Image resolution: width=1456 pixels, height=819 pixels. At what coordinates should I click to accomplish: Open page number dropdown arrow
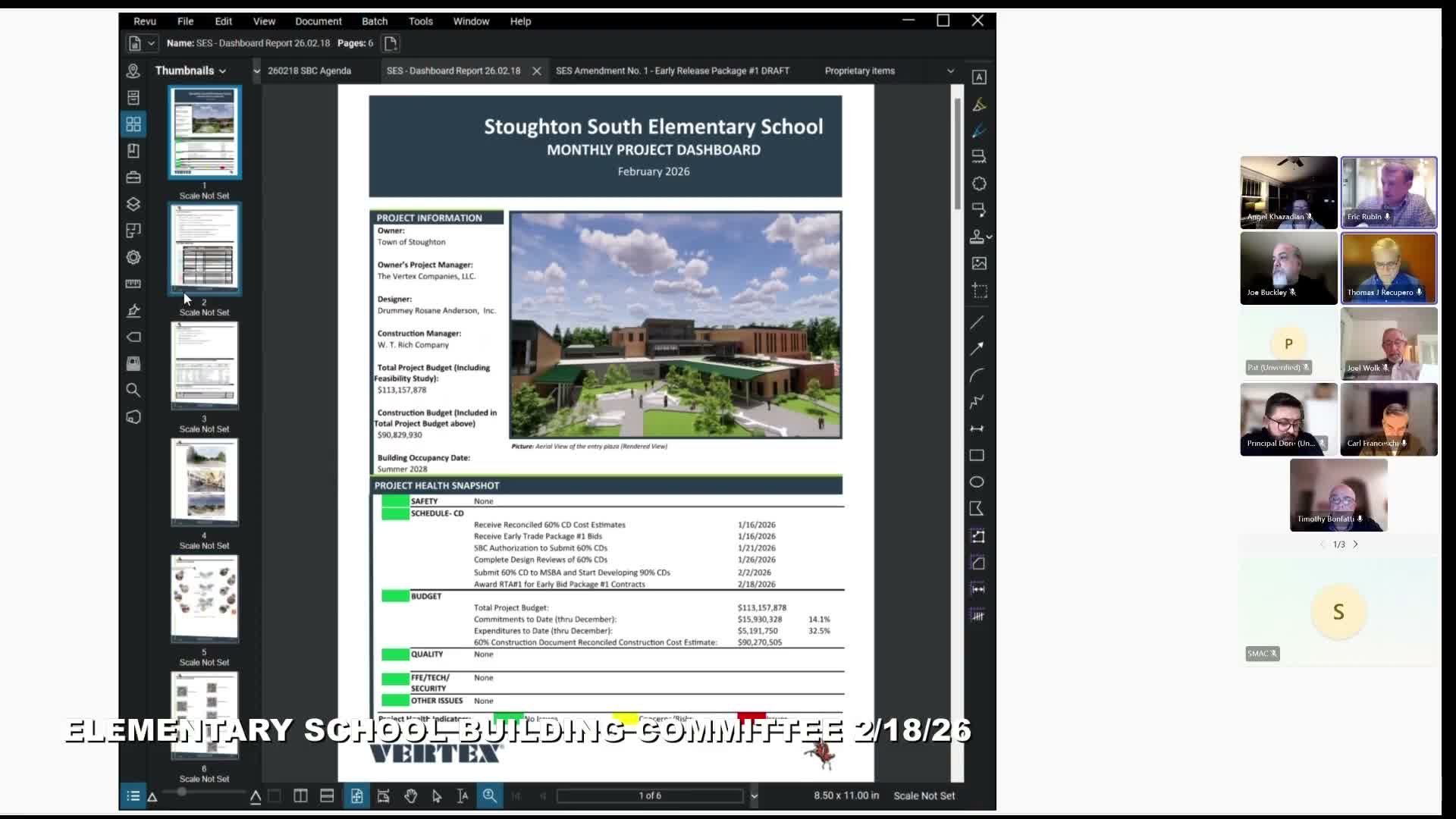click(x=754, y=796)
